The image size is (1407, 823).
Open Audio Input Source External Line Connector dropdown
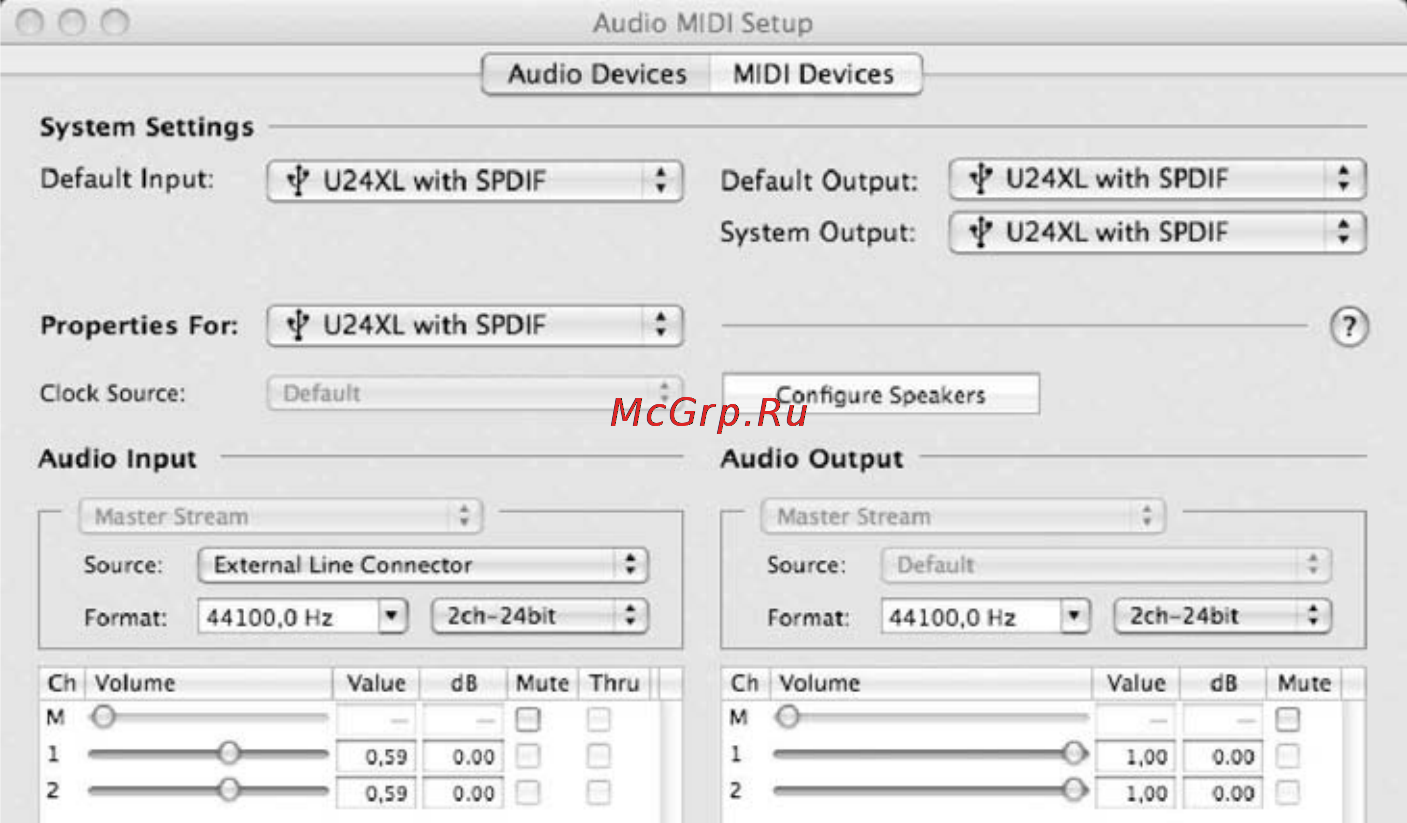pos(423,565)
